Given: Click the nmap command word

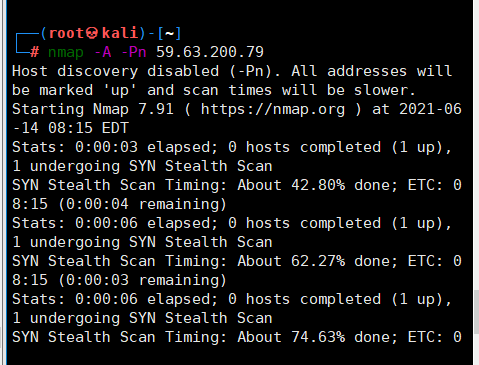Looking at the screenshot, I should click(66, 53).
